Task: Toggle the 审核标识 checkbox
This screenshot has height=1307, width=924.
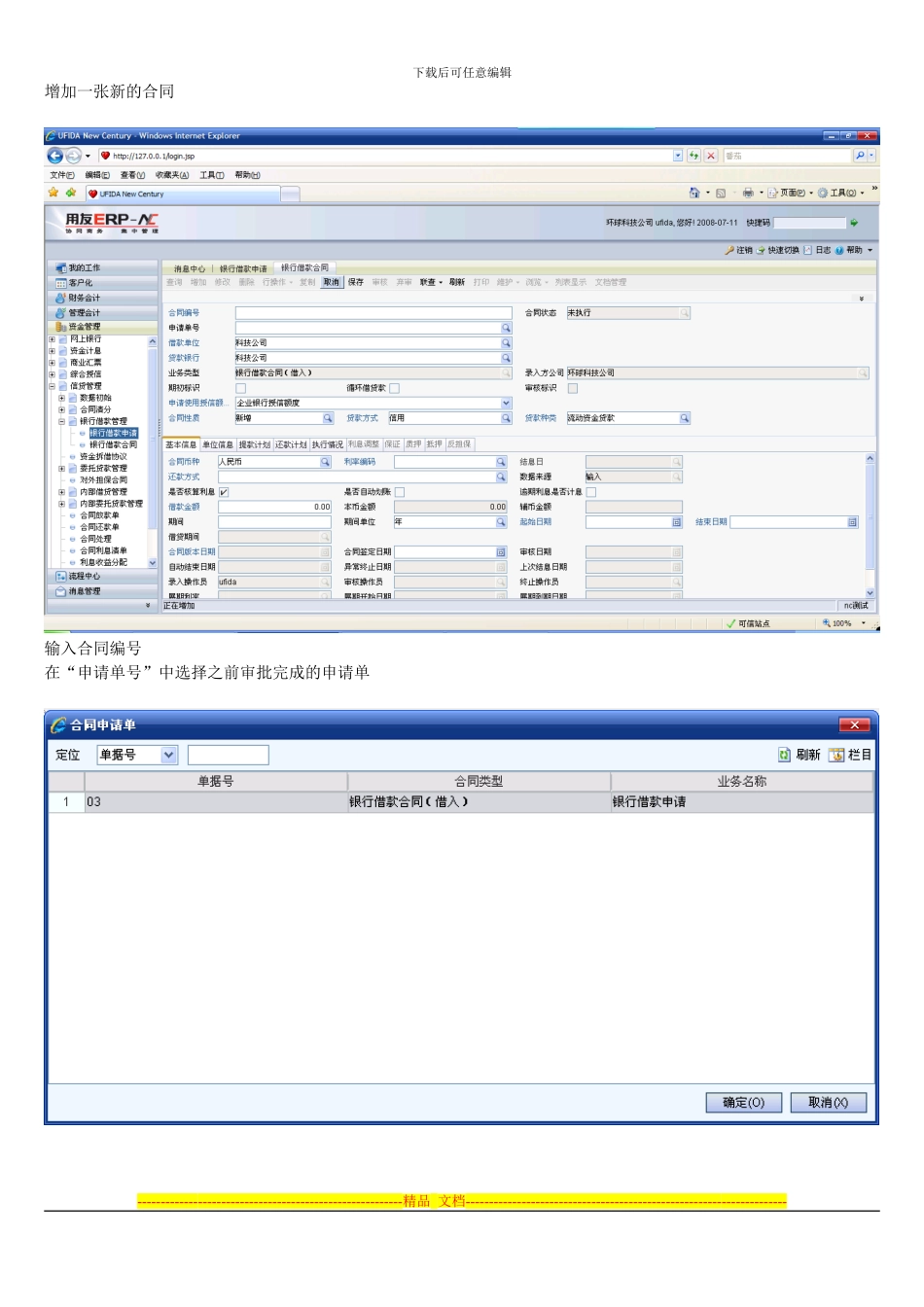Action: (572, 388)
